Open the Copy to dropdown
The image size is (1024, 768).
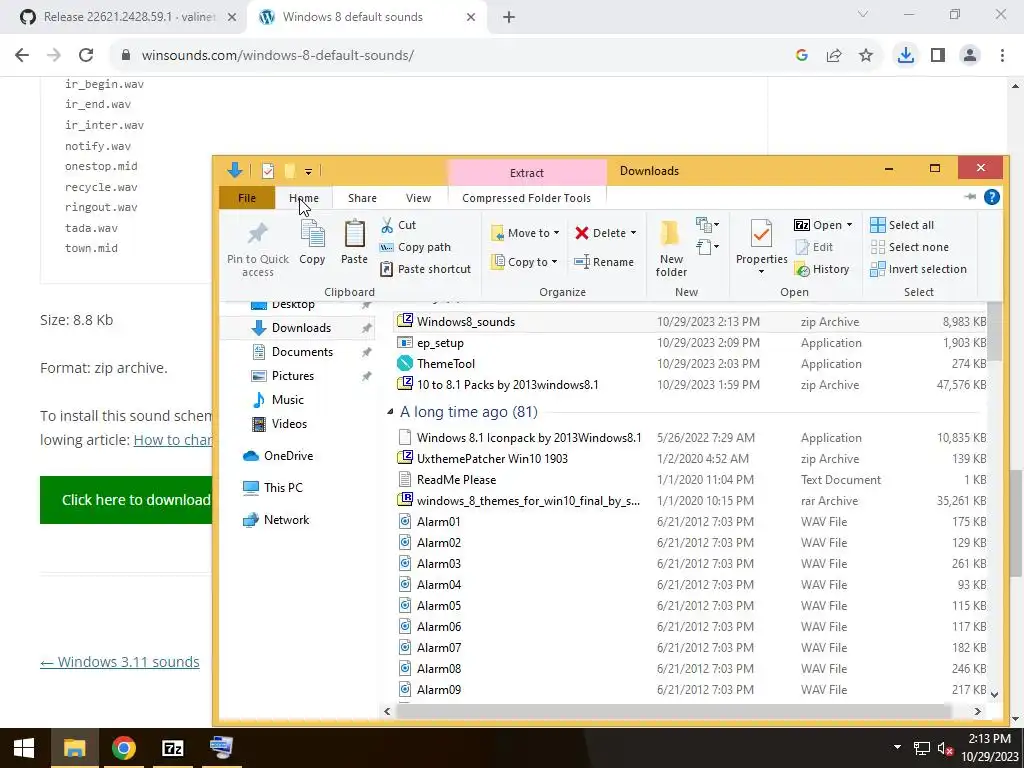pyautogui.click(x=524, y=262)
